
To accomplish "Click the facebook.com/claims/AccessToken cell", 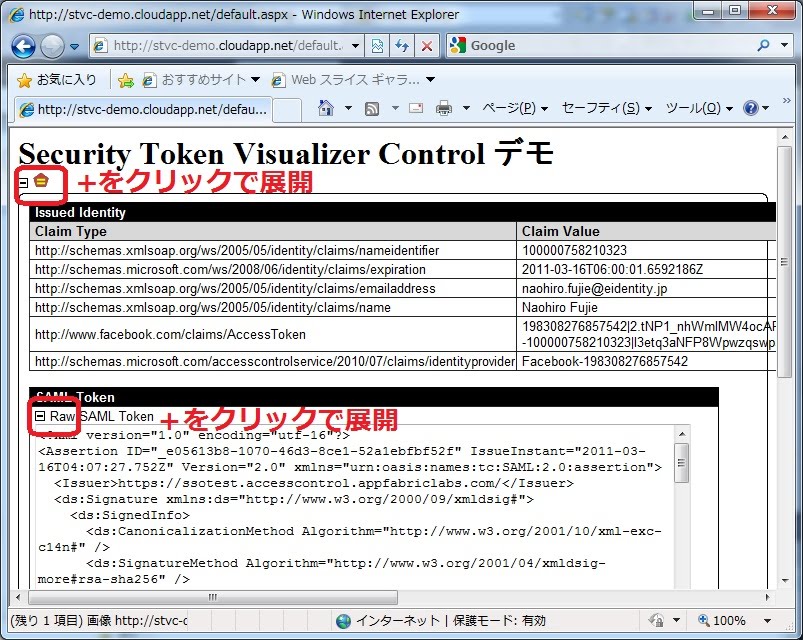I will coord(273,334).
